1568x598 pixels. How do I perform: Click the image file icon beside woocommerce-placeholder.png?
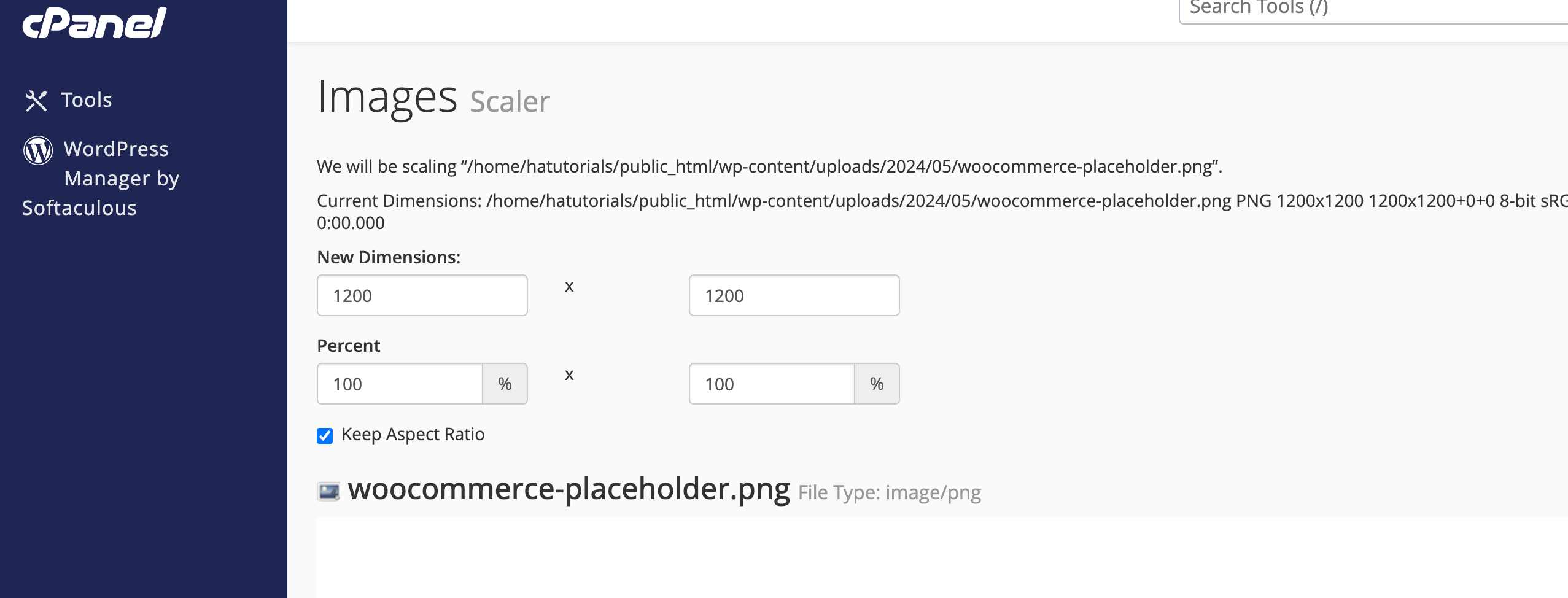pyautogui.click(x=328, y=491)
